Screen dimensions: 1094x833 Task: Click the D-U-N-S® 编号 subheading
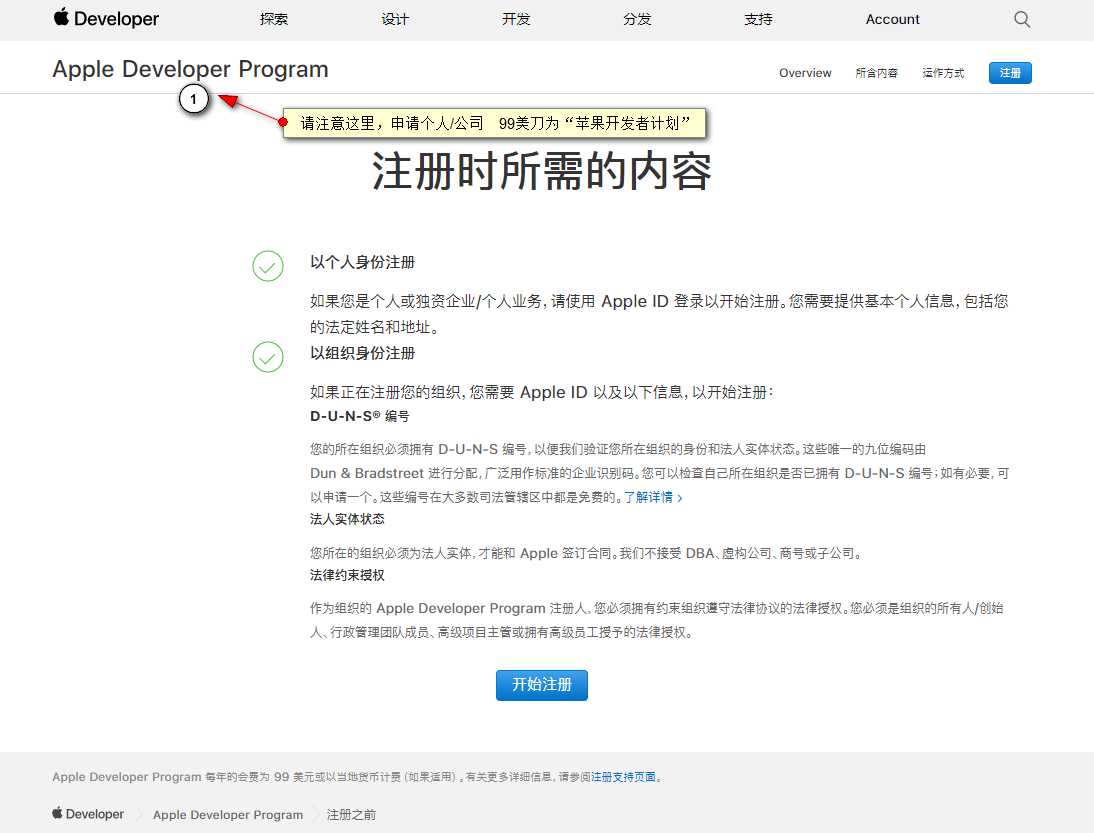point(359,416)
